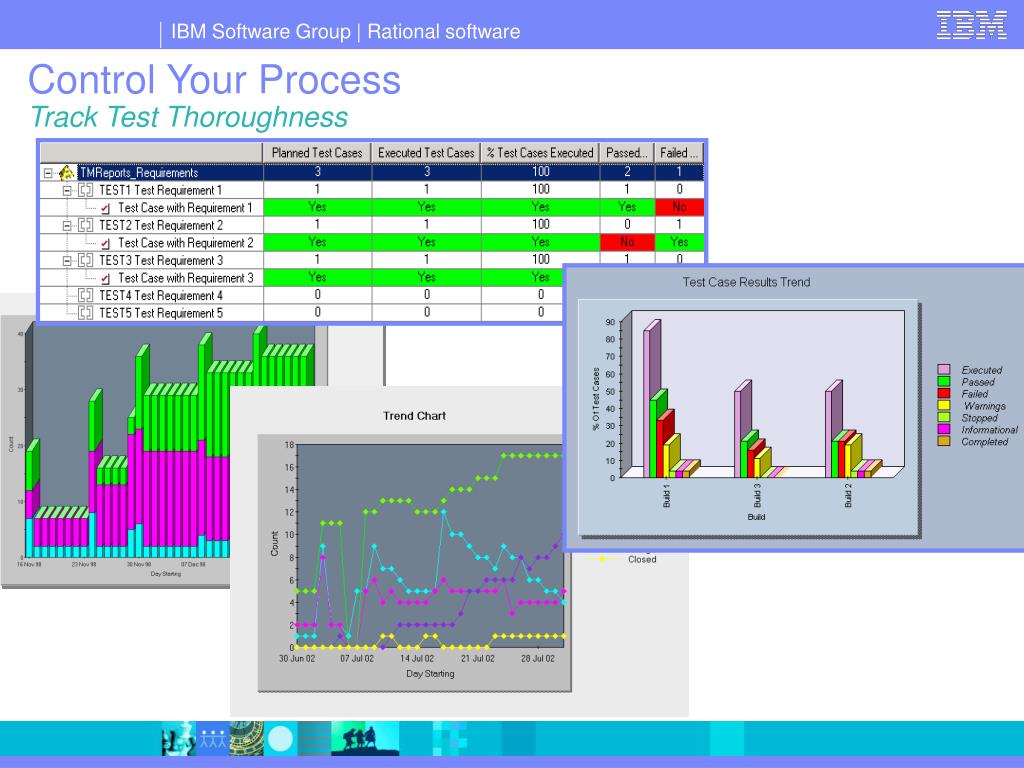Click test case icon for Requirement 1
Viewport: 1024px width, 768px height.
click(106, 209)
